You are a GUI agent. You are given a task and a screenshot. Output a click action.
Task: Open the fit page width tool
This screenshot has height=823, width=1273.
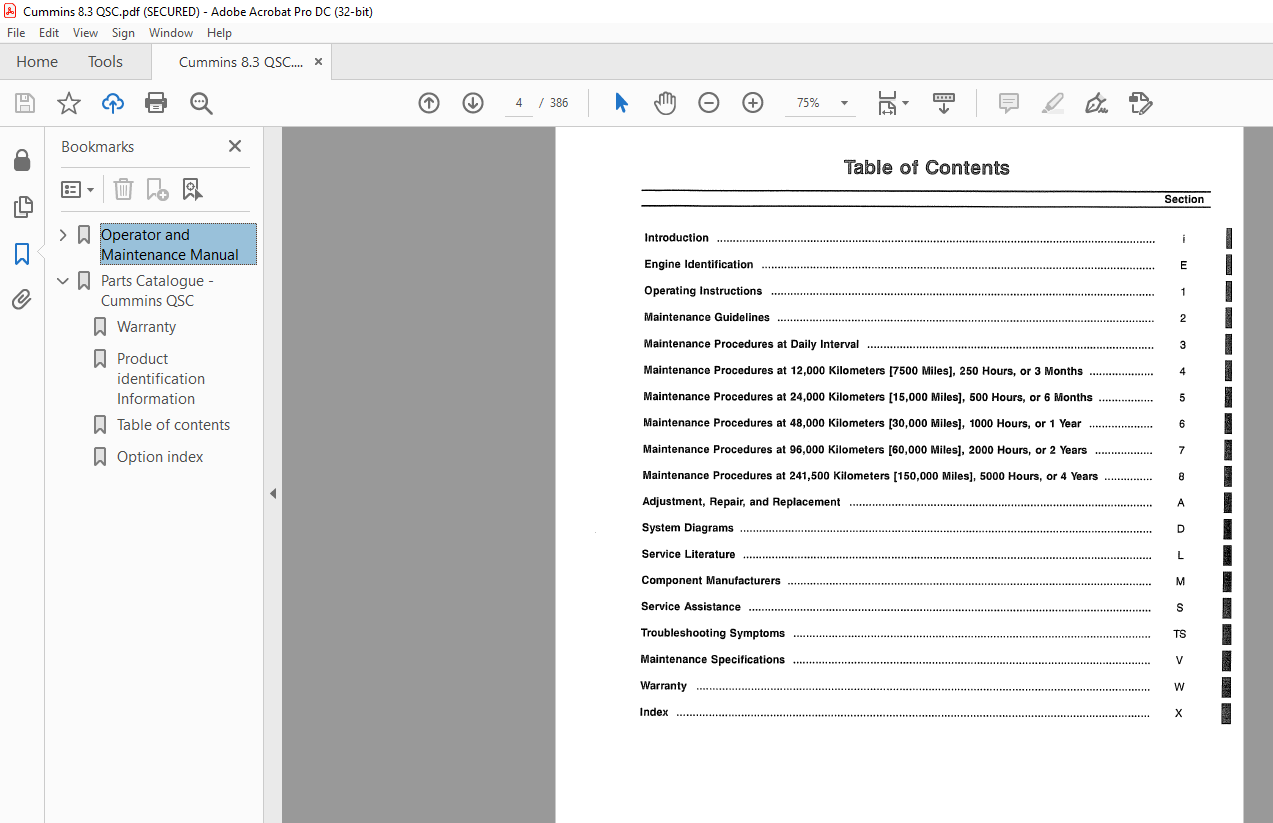coord(888,103)
